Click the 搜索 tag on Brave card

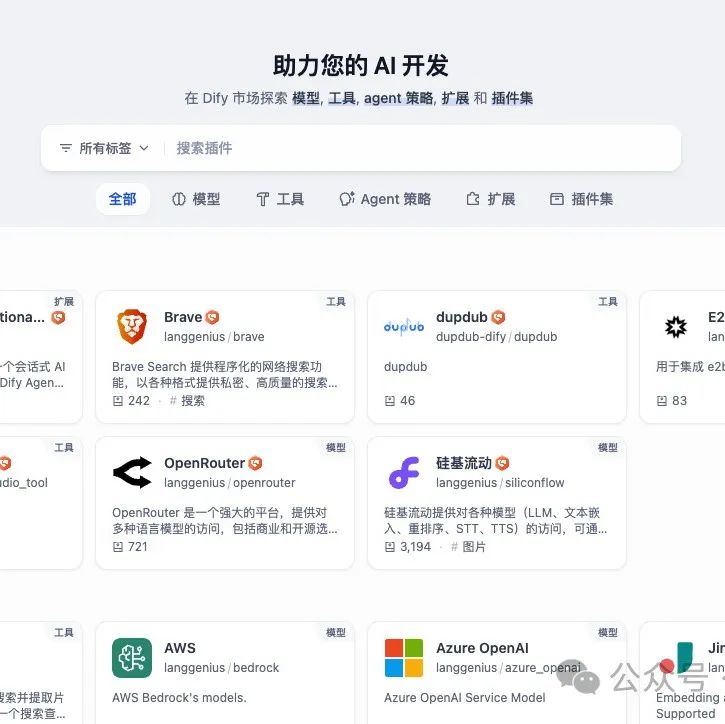click(x=187, y=401)
